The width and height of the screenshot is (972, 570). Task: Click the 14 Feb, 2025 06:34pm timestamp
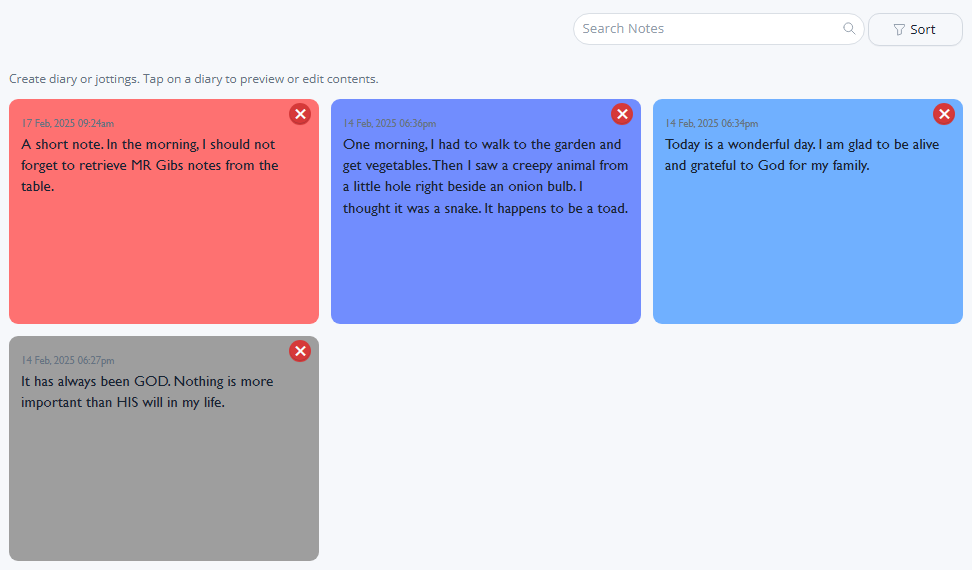pyautogui.click(x=711, y=124)
